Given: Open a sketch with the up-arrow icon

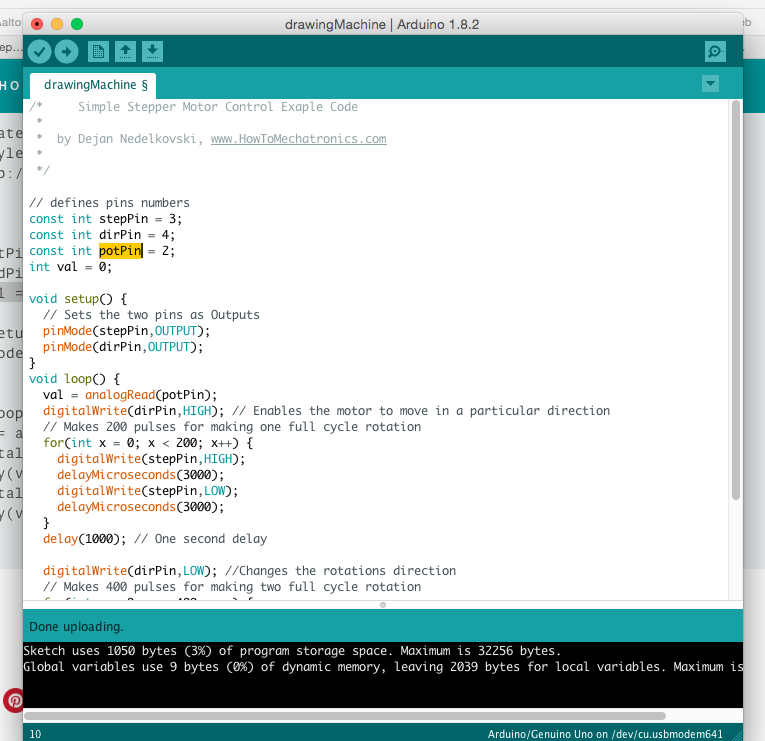Looking at the screenshot, I should (x=125, y=51).
